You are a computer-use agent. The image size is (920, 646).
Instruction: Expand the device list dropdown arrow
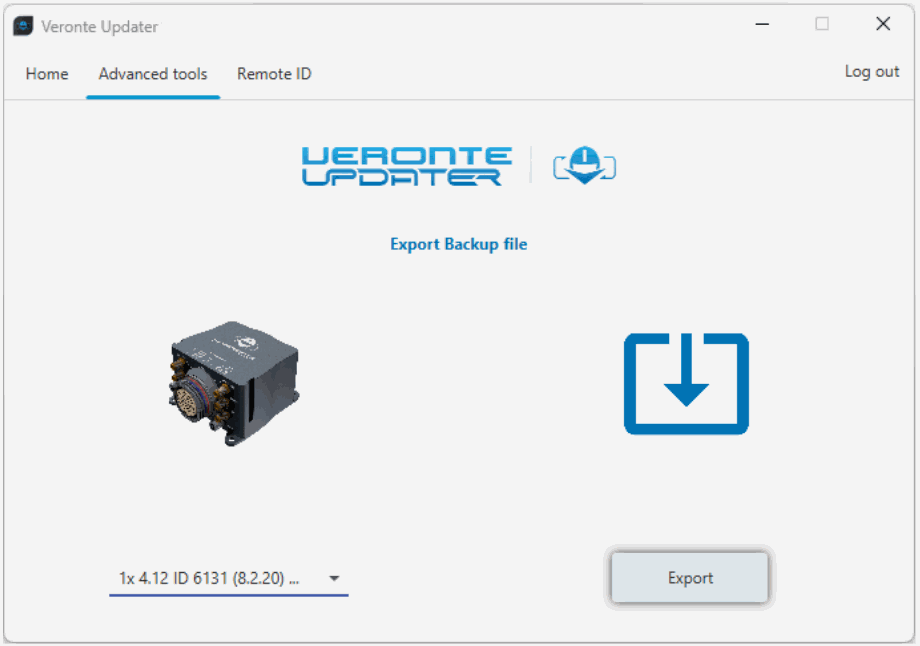[x=334, y=578]
